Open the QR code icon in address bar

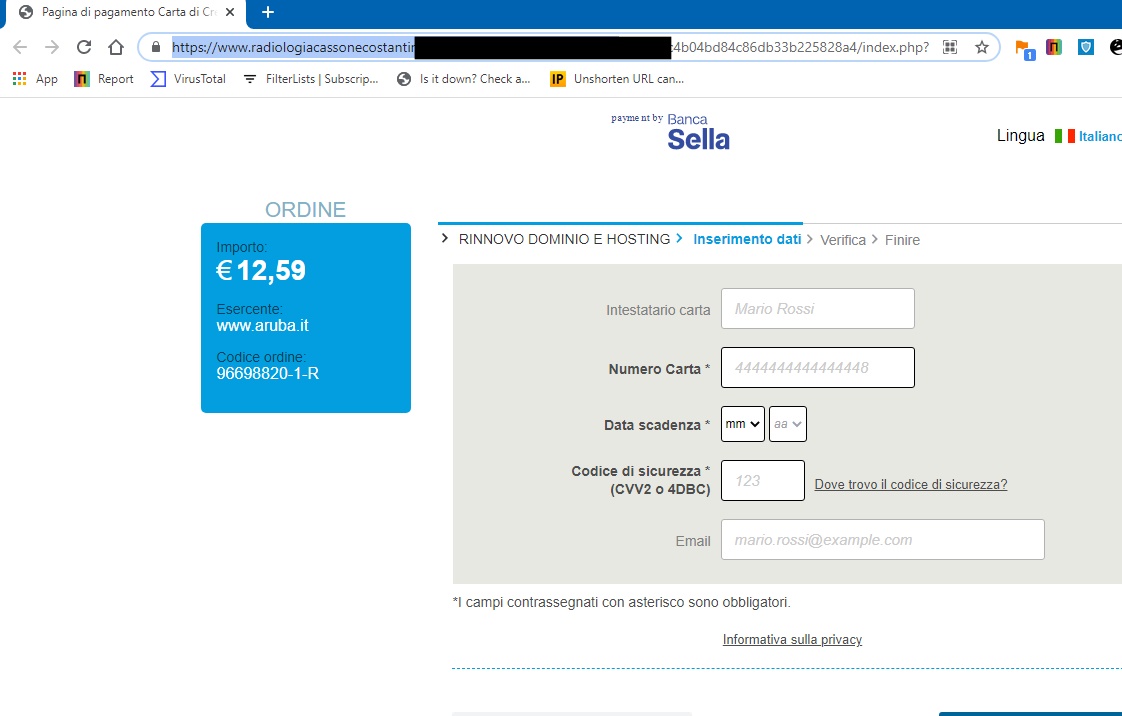pos(950,47)
